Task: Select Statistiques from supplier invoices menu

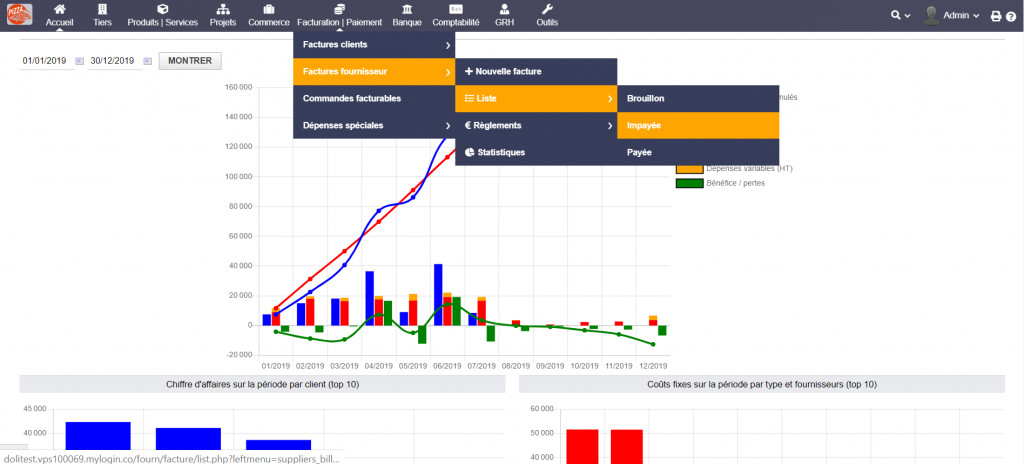Action: pyautogui.click(x=535, y=152)
